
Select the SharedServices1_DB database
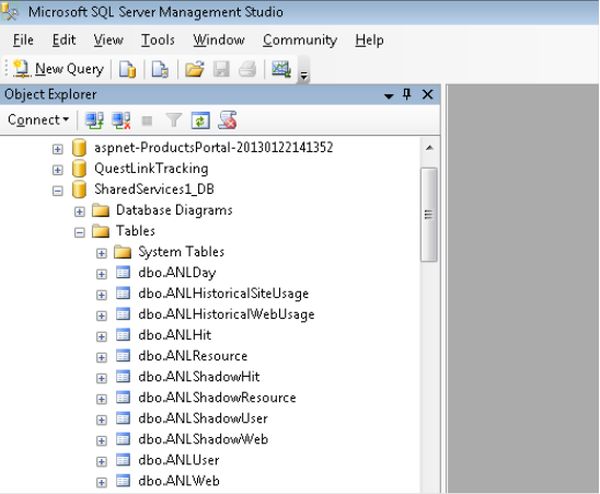click(154, 189)
